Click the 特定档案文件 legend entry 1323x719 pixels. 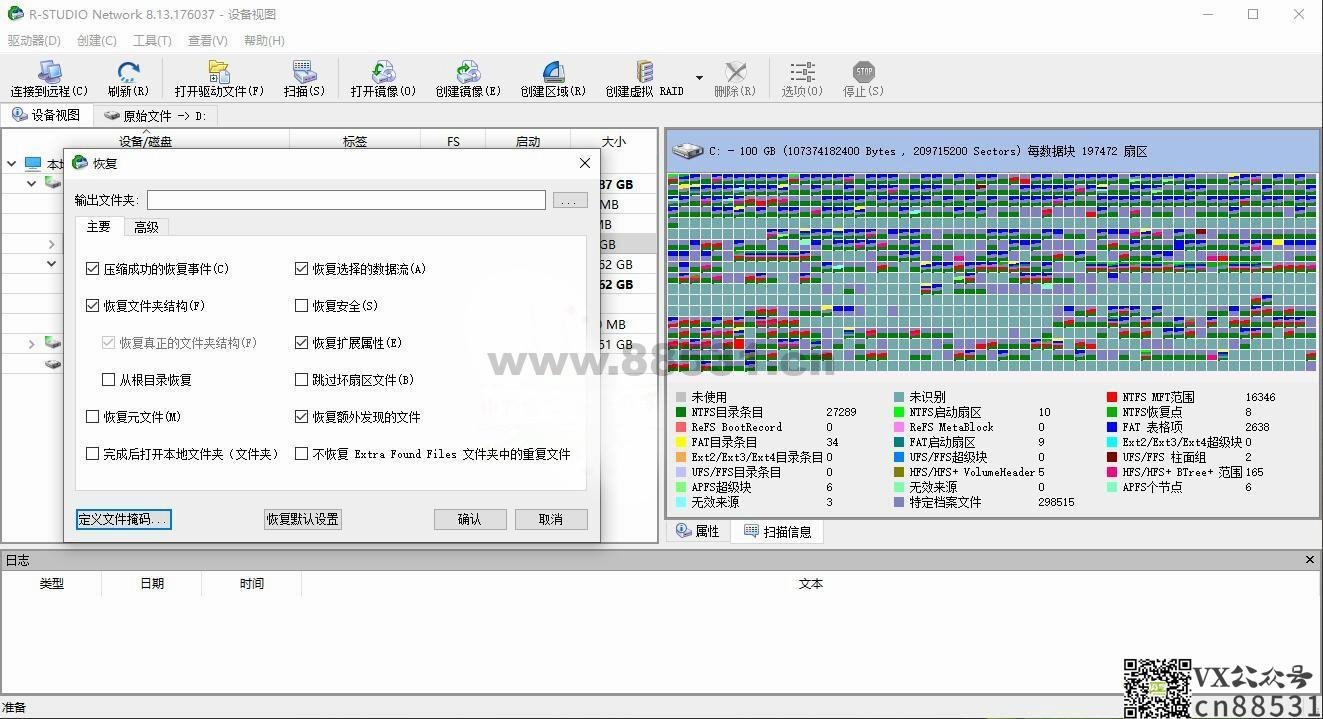[945, 502]
